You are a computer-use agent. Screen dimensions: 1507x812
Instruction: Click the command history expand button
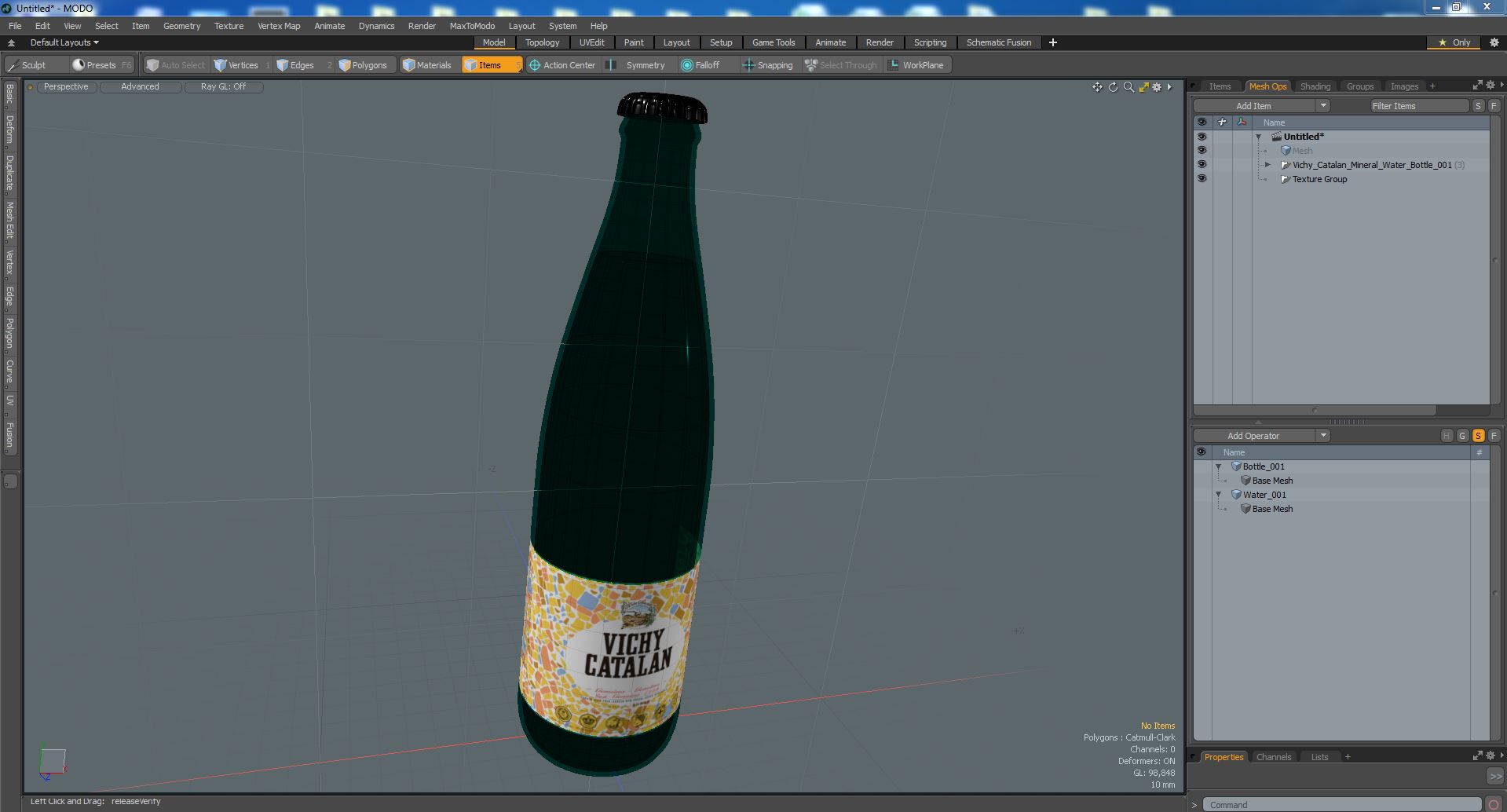(x=1494, y=776)
